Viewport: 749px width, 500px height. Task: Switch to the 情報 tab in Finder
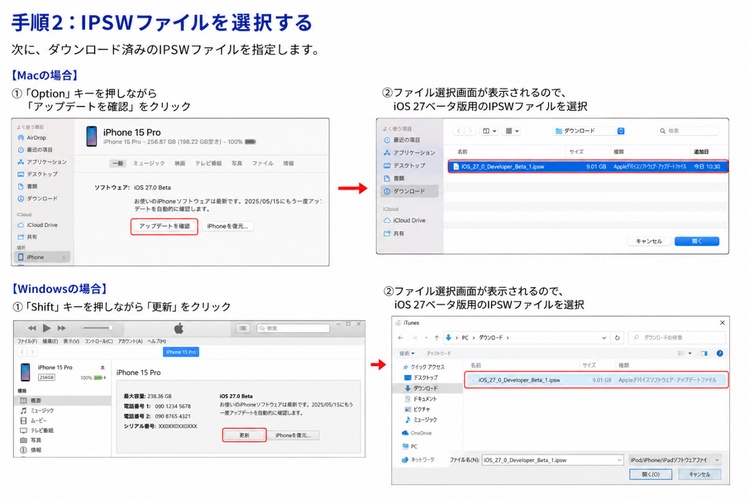pos(289,163)
